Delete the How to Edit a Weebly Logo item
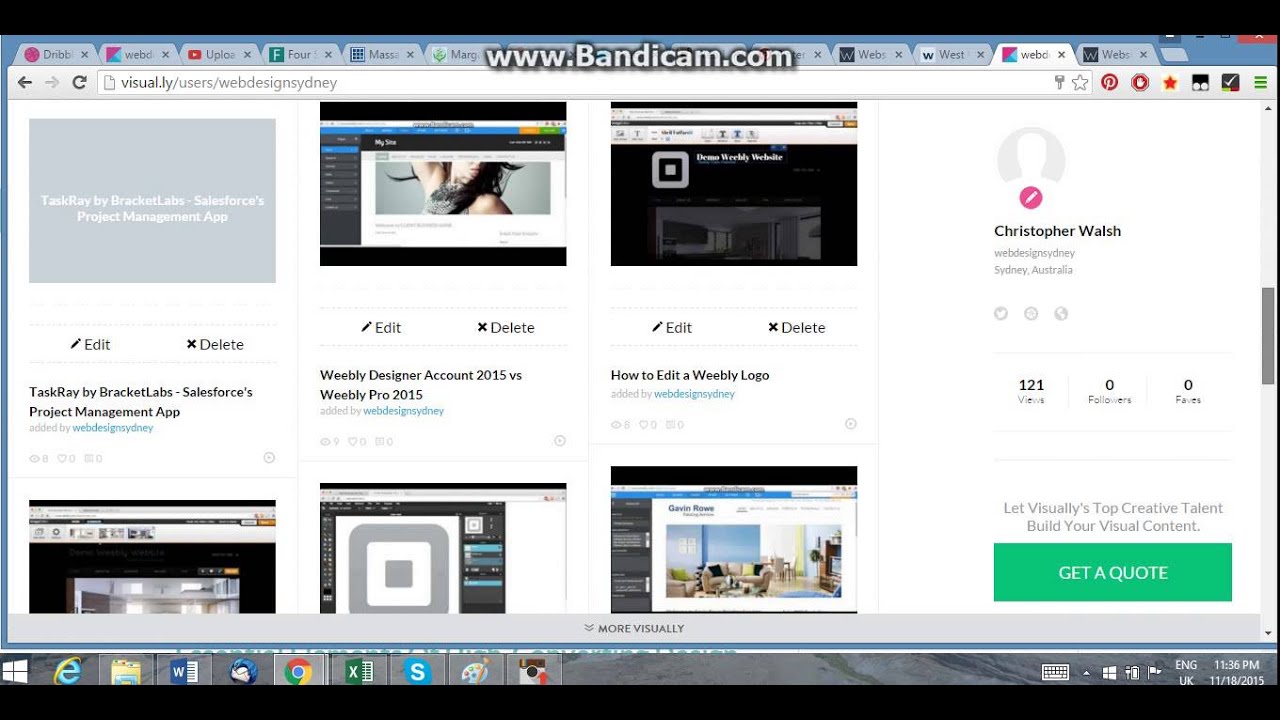The image size is (1280, 720). [x=797, y=327]
